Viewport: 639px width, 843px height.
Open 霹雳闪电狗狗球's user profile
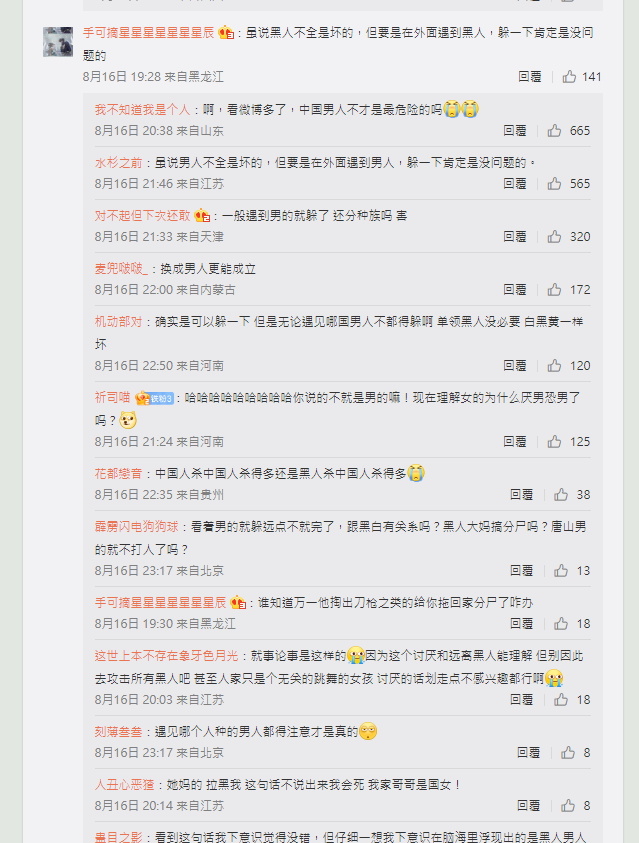[x=137, y=526]
